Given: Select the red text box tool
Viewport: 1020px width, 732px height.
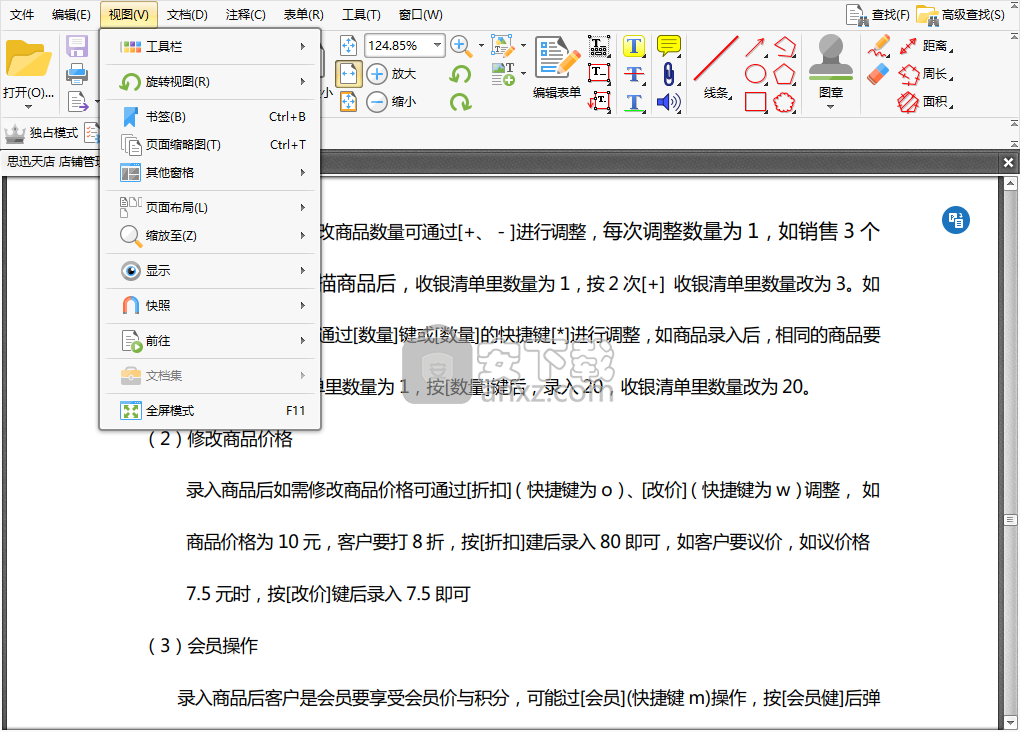Looking at the screenshot, I should [599, 74].
